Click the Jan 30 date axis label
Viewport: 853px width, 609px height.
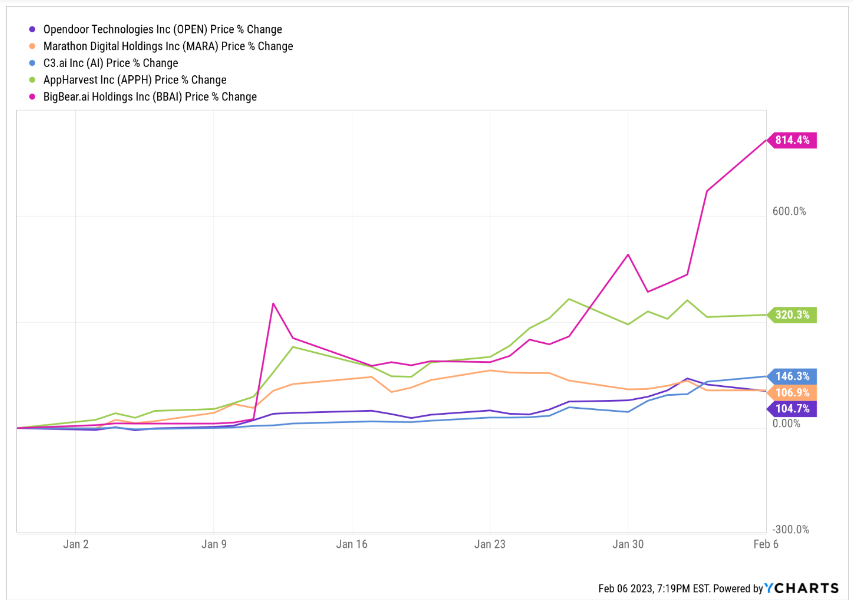tap(628, 545)
